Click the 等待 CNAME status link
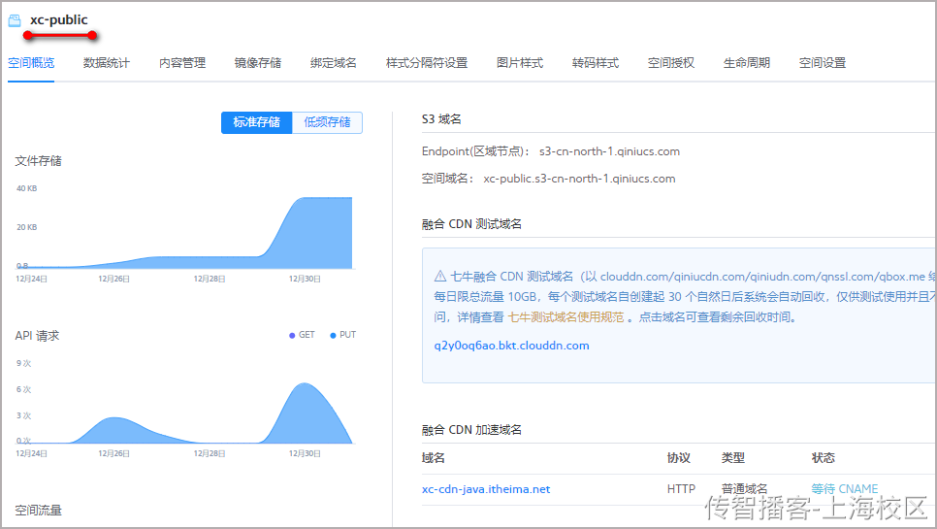937x529 pixels. point(844,489)
